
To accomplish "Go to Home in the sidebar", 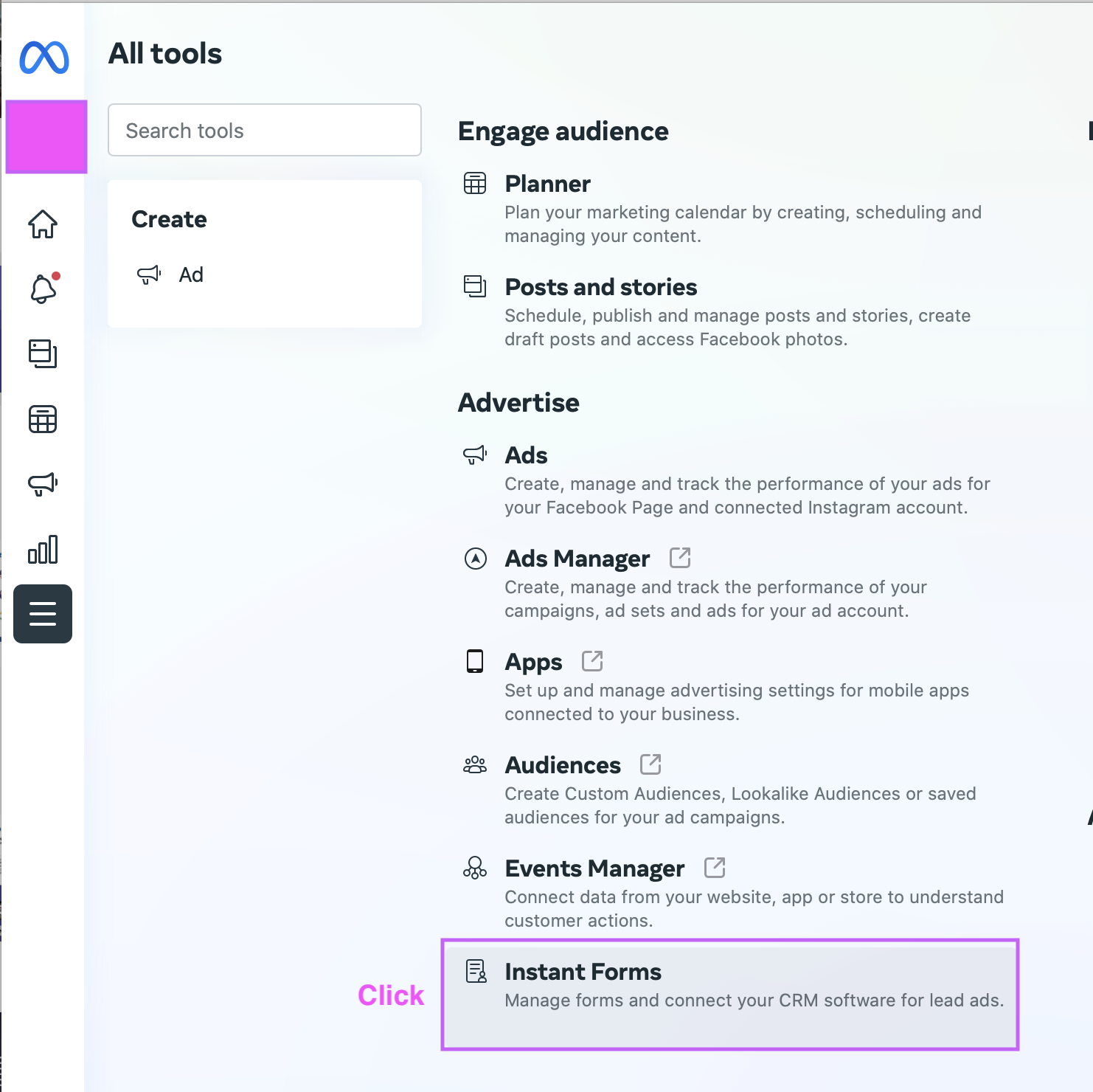I will (x=43, y=224).
